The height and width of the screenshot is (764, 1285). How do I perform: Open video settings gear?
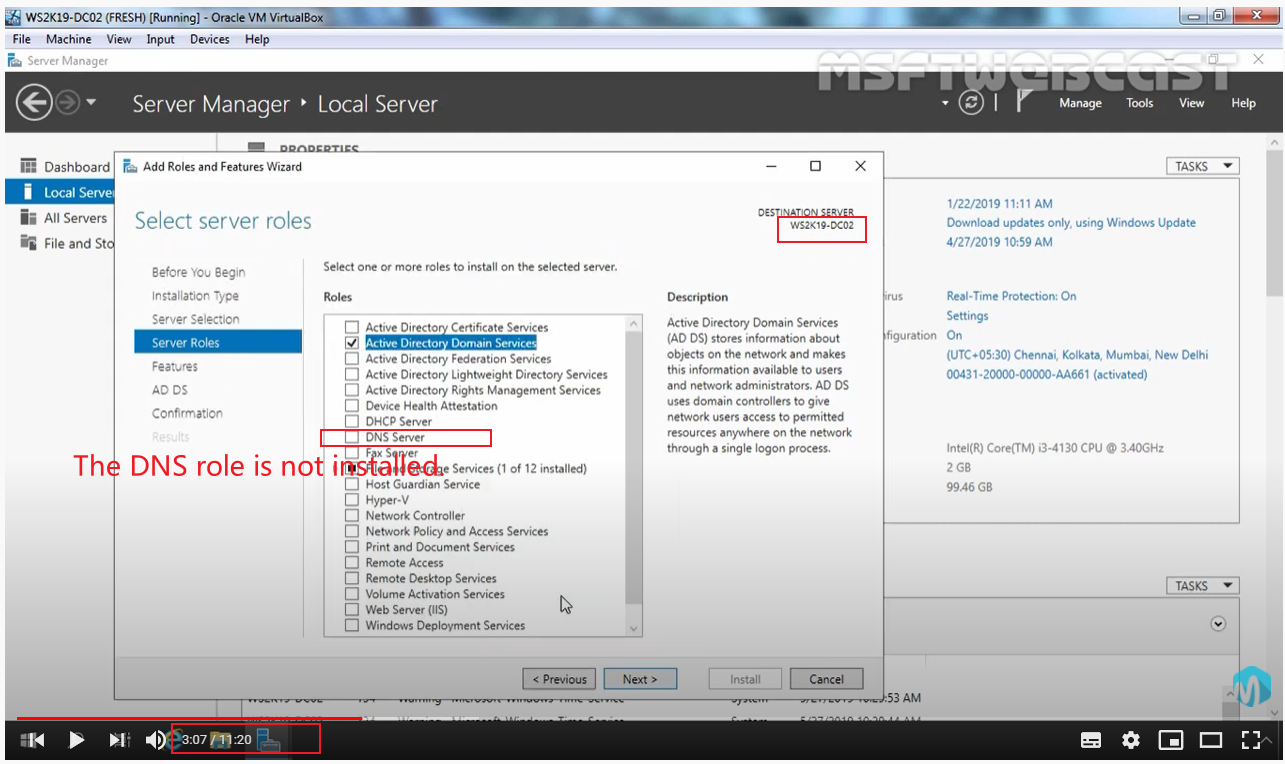pos(1131,740)
